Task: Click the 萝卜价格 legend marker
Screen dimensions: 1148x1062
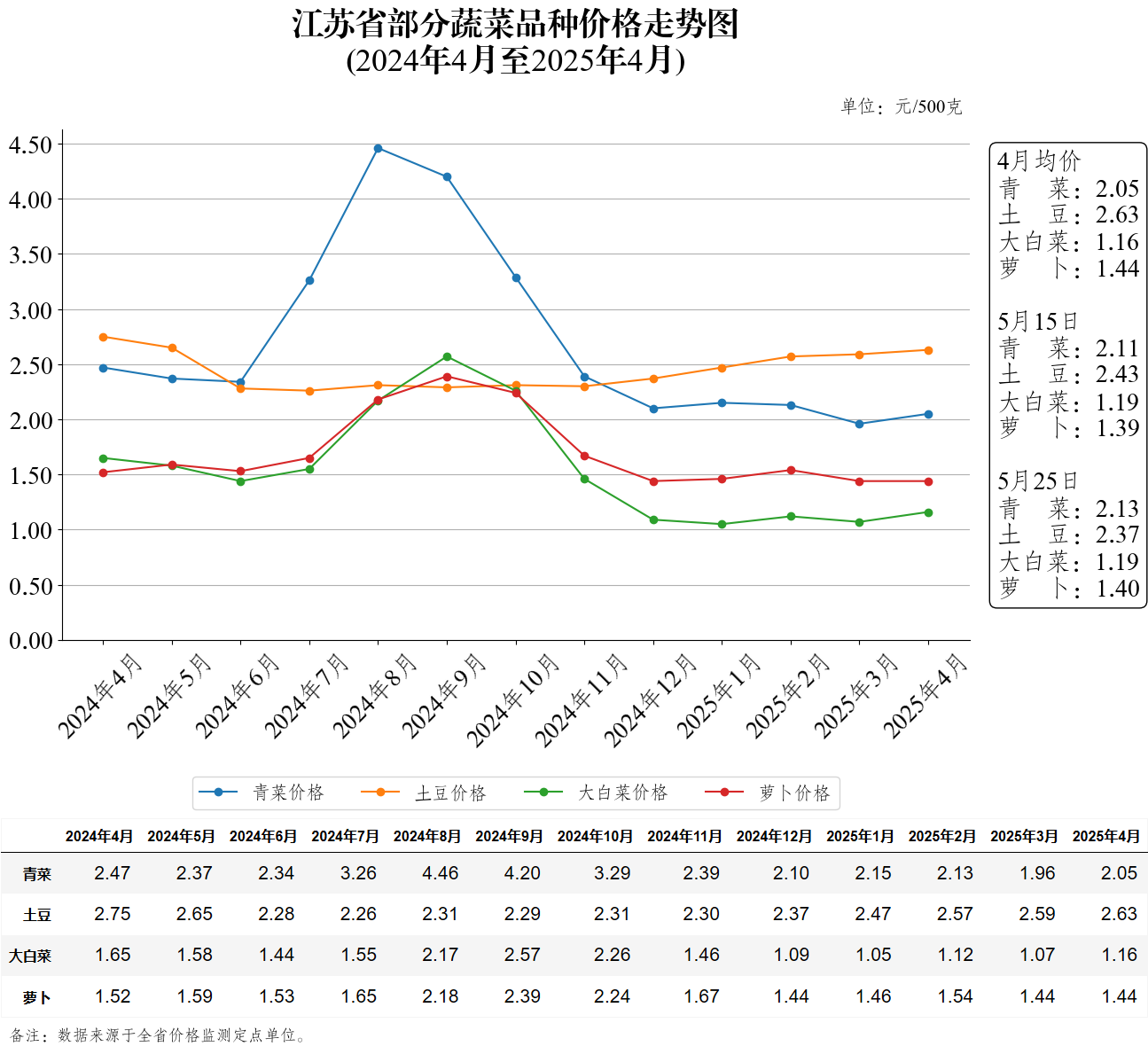Action: 724,793
